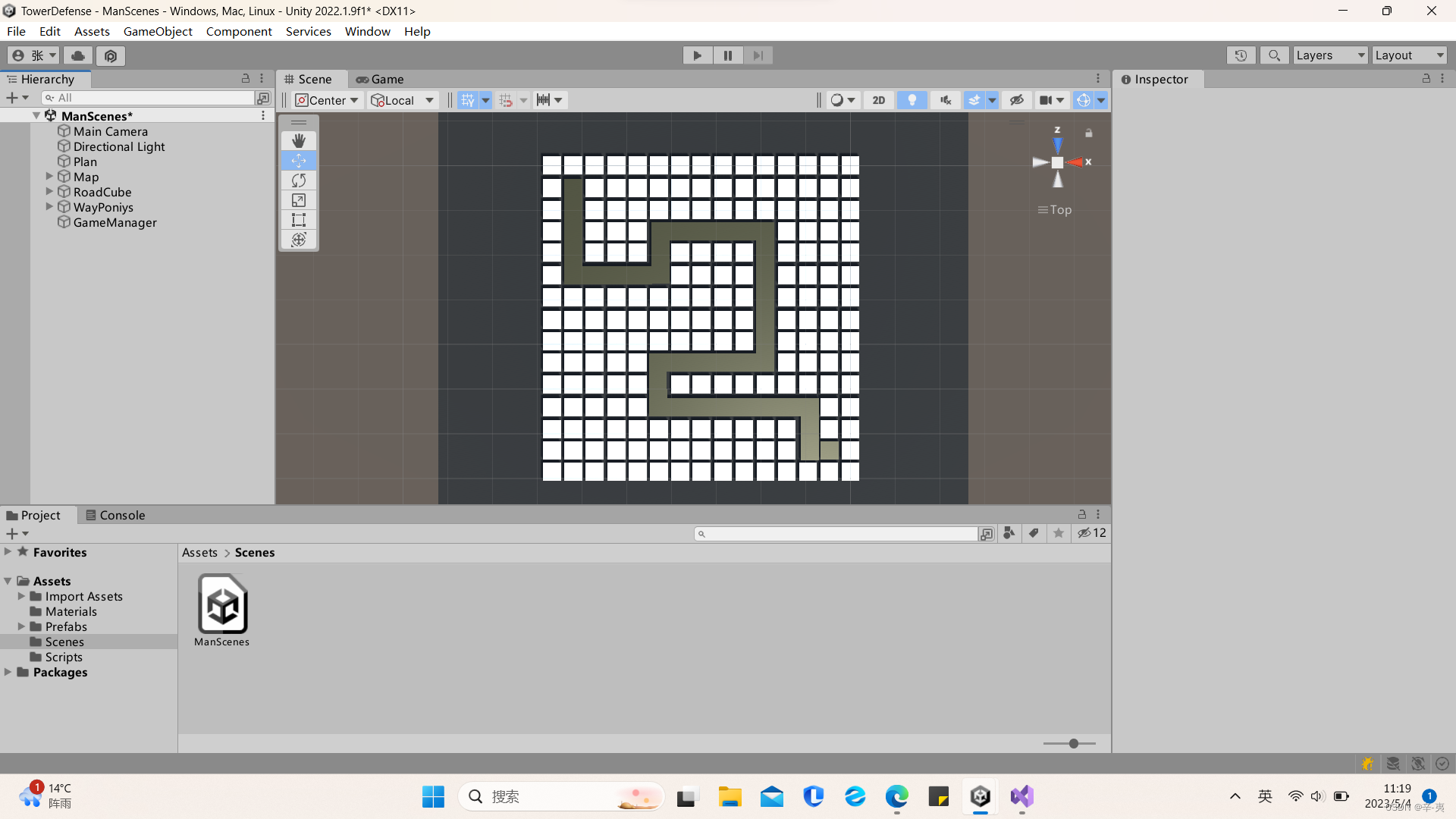The width and height of the screenshot is (1456, 819).
Task: Click the Play button
Action: click(697, 55)
